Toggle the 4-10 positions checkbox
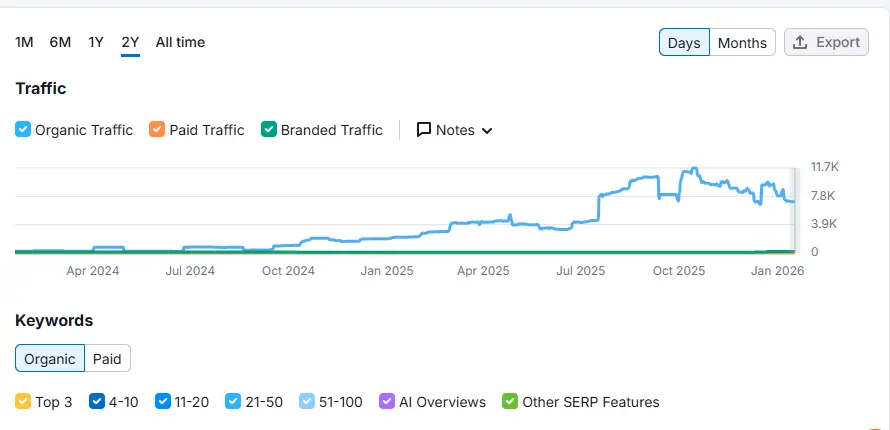 pyautogui.click(x=96, y=402)
